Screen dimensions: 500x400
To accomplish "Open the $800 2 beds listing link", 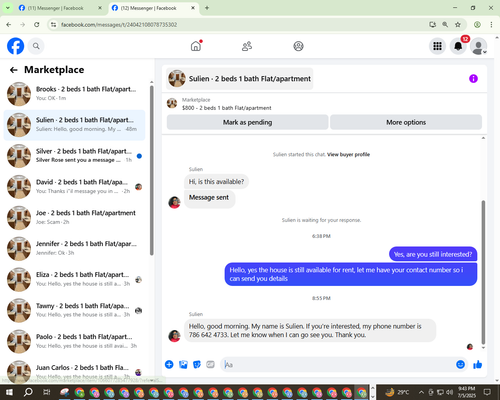I will click(227, 108).
